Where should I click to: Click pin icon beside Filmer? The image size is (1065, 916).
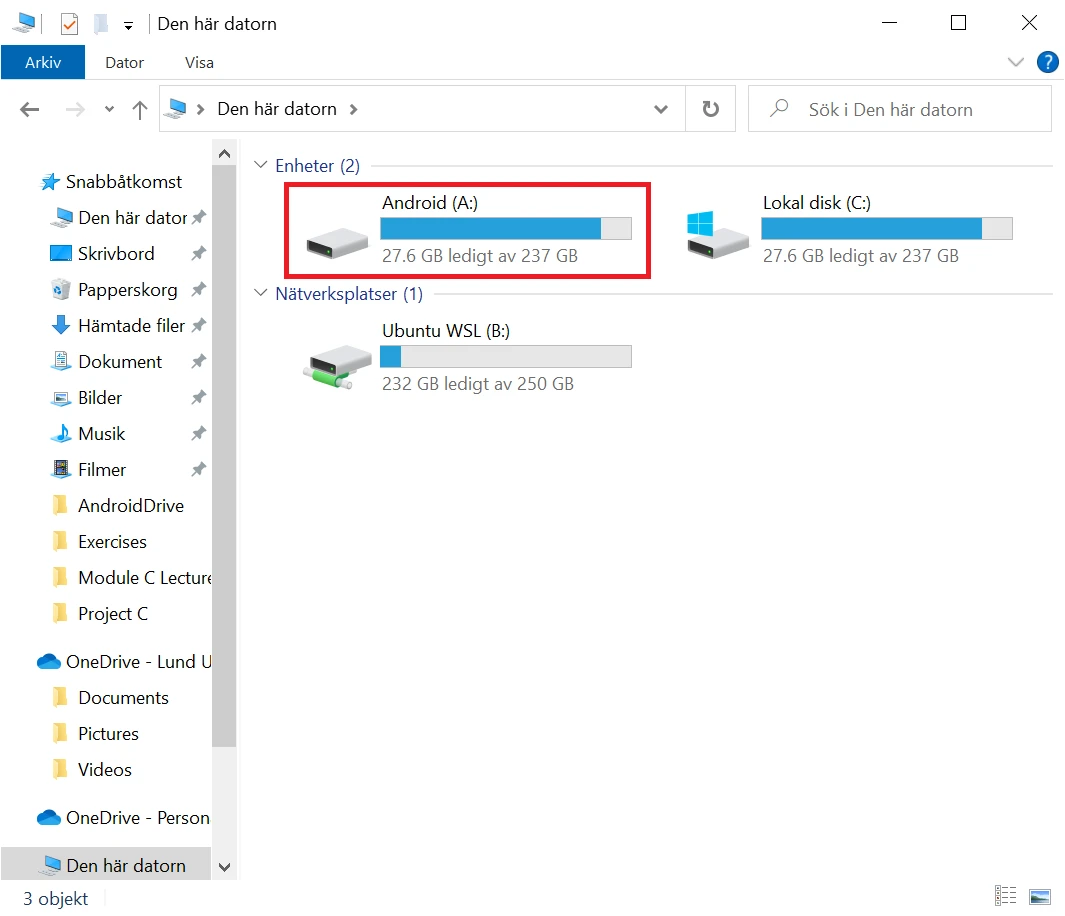click(x=198, y=470)
